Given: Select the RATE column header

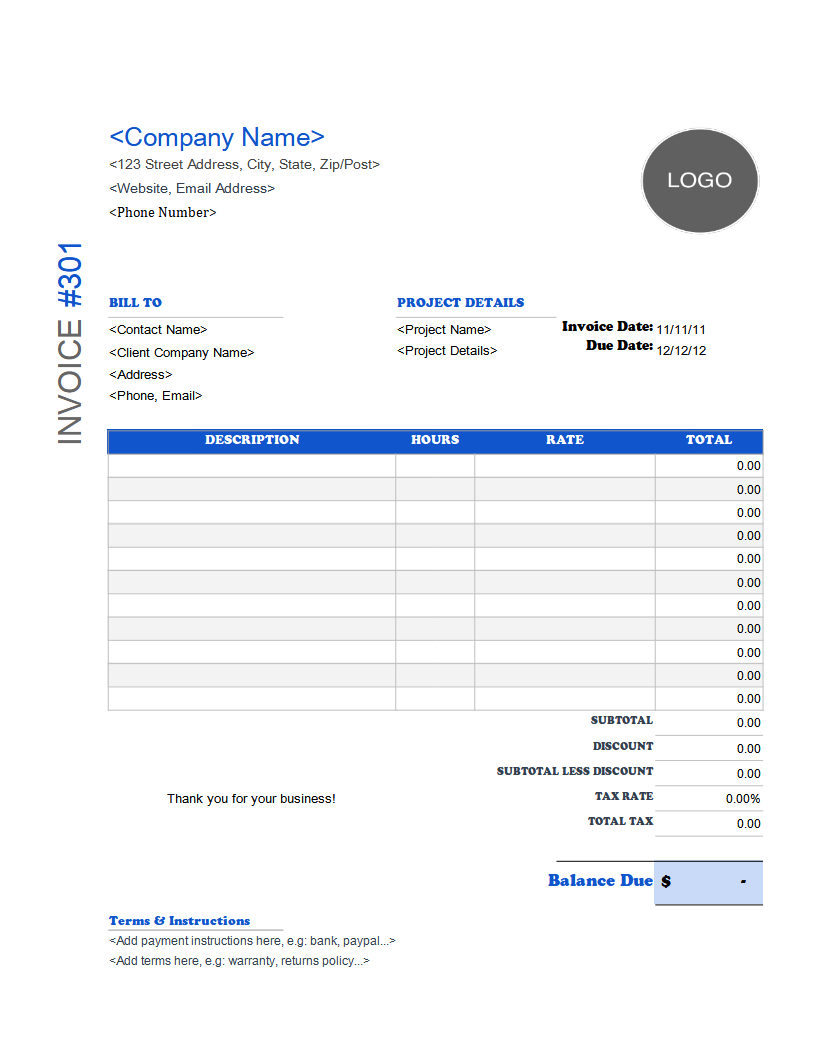Looking at the screenshot, I should [x=565, y=440].
